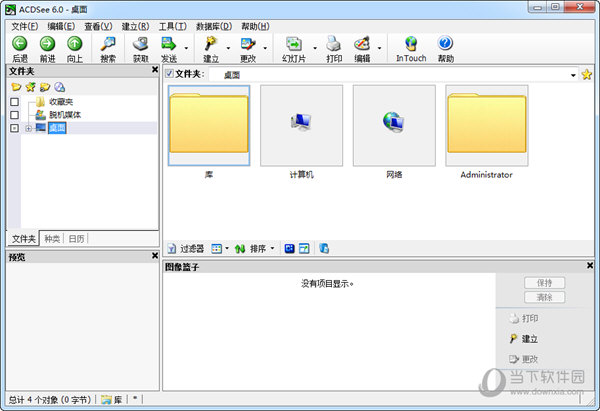Select the 库 folder thumbnail
The width and height of the screenshot is (600, 411).
tap(209, 126)
